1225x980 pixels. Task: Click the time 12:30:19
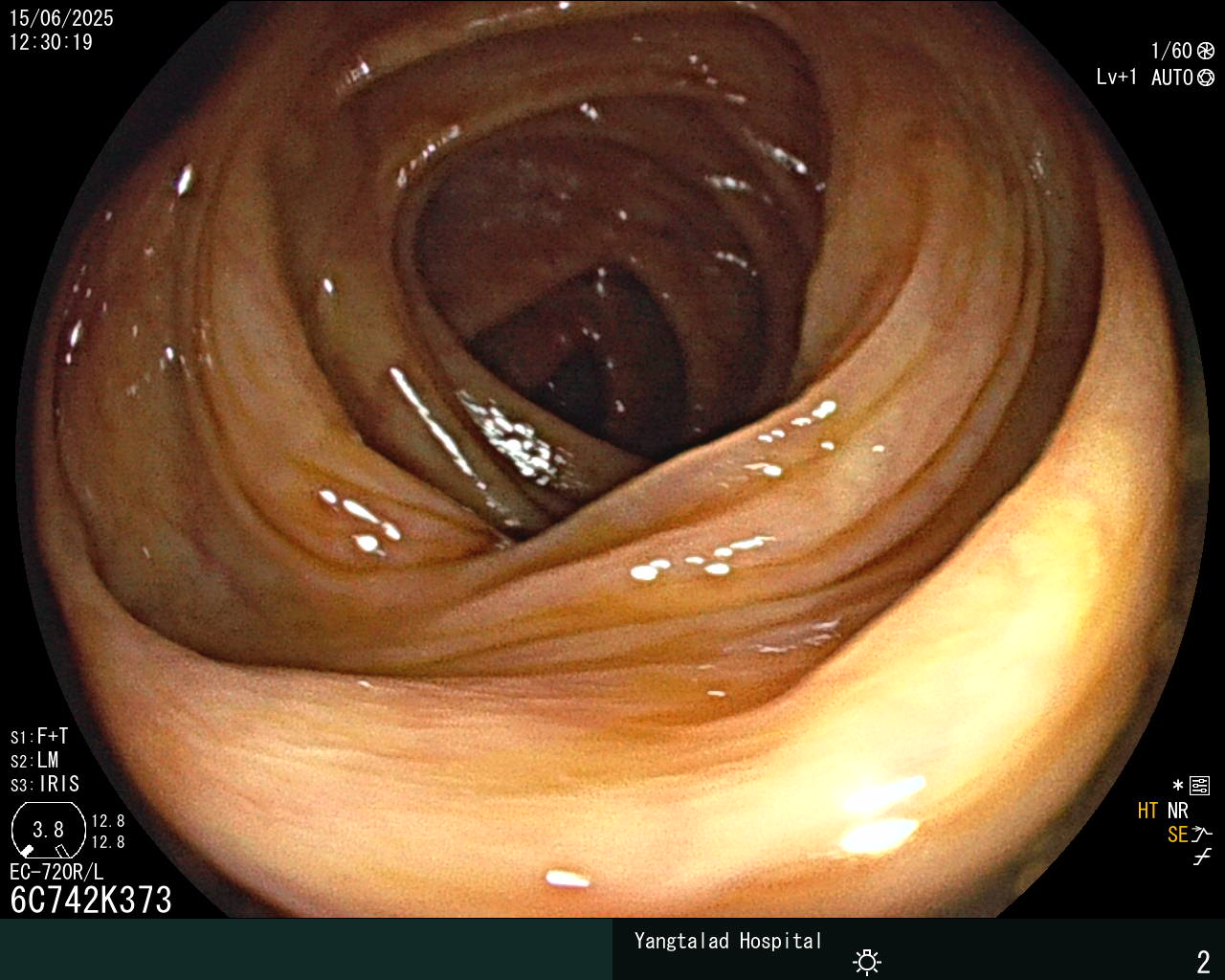point(51,42)
